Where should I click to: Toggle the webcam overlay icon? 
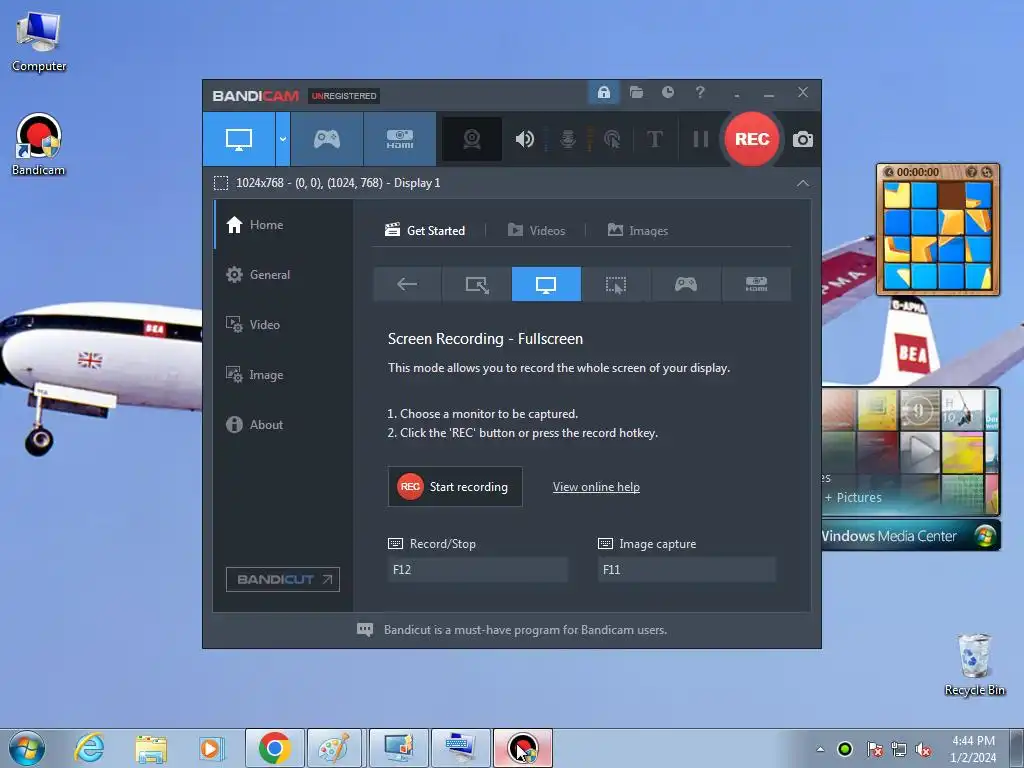point(472,139)
